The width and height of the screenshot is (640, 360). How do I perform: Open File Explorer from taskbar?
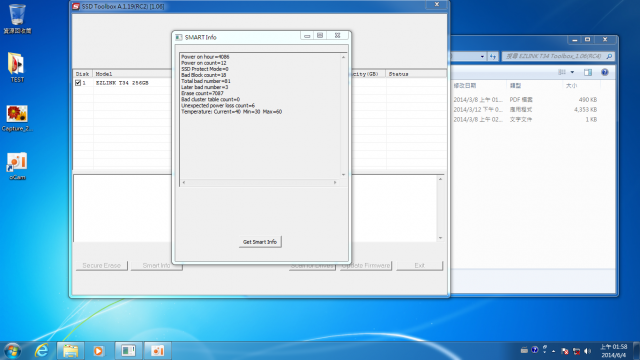(x=70, y=351)
